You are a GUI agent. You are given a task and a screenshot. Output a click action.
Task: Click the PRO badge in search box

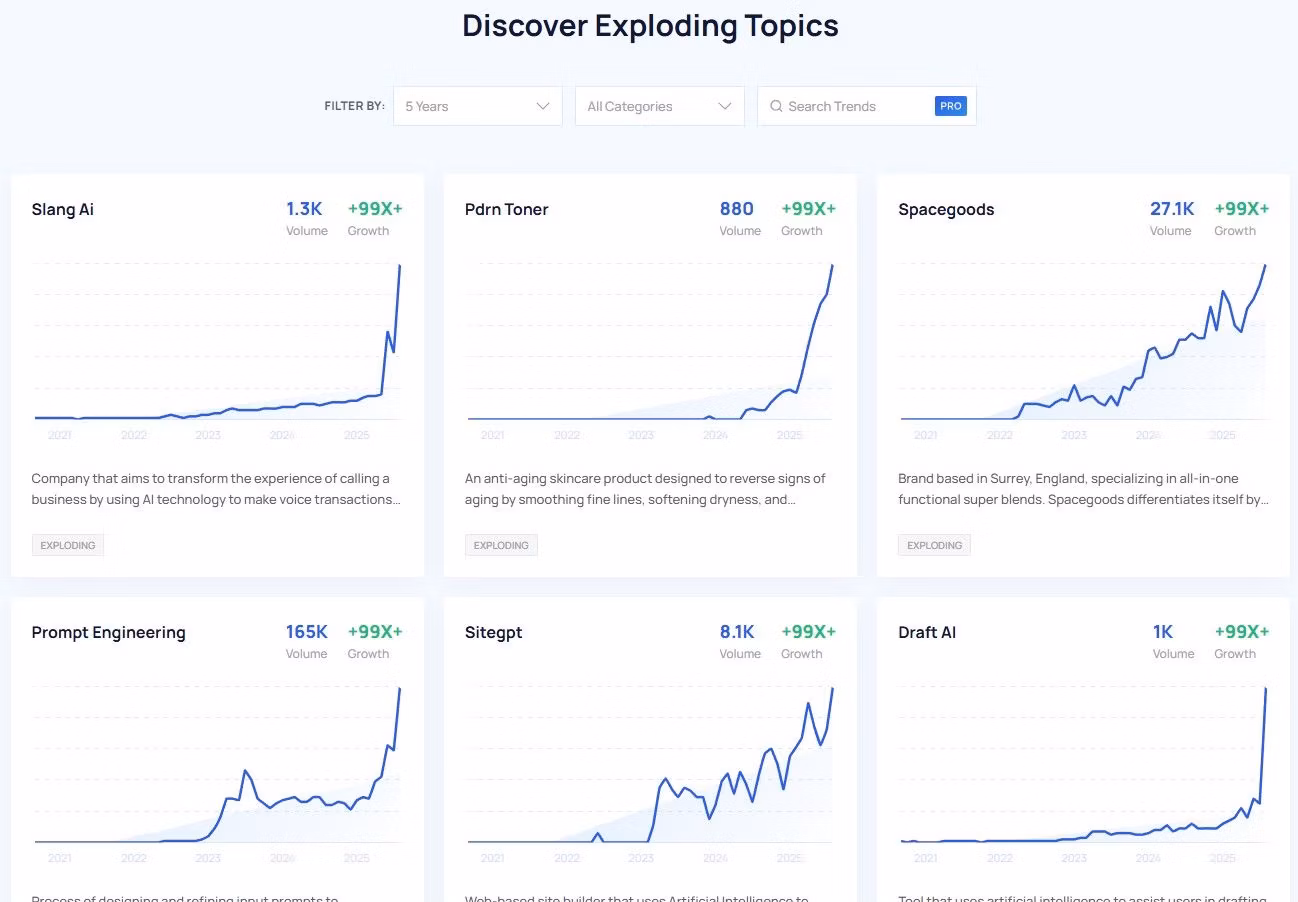[951, 106]
